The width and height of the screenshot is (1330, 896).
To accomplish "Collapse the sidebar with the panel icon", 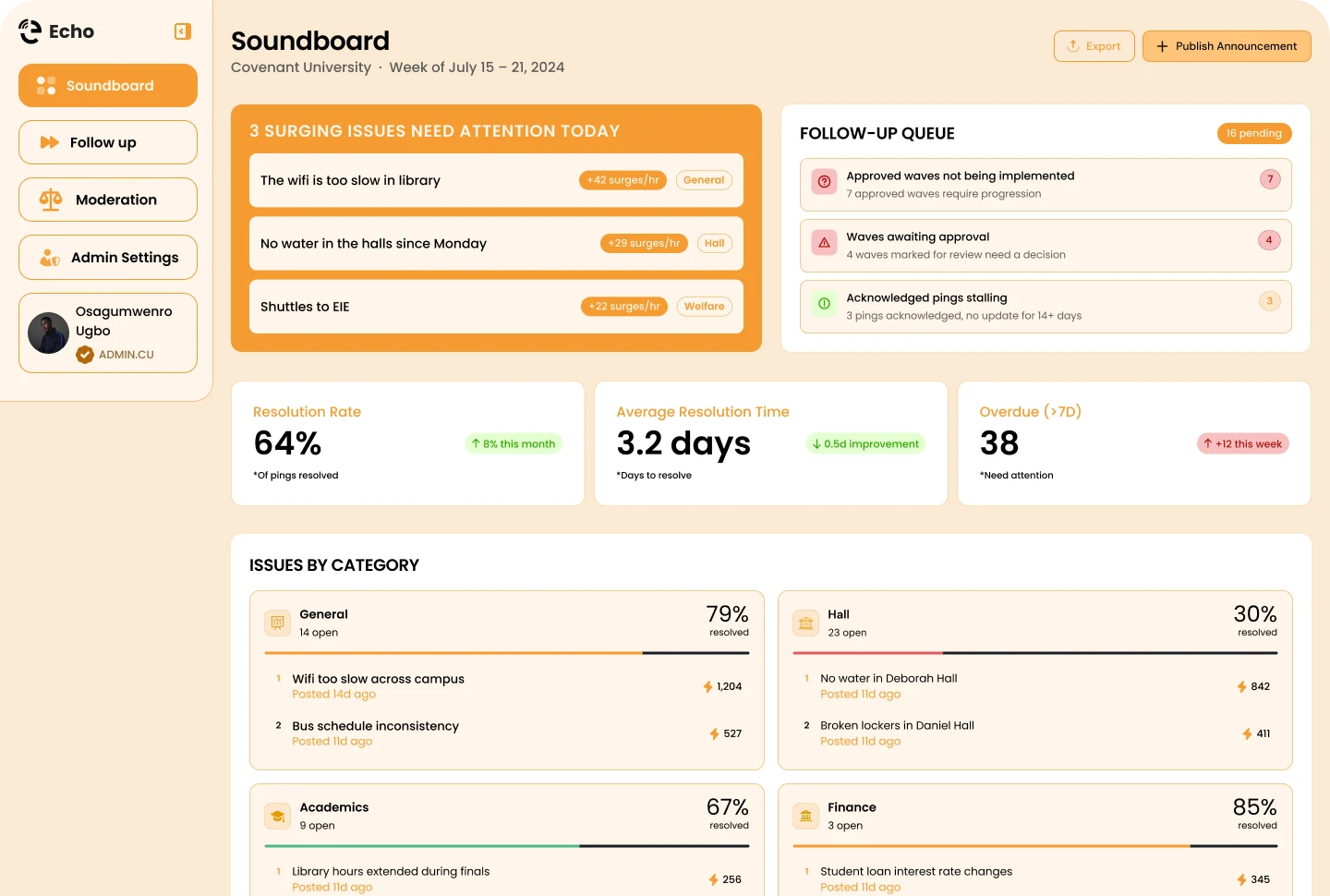I will point(183,31).
